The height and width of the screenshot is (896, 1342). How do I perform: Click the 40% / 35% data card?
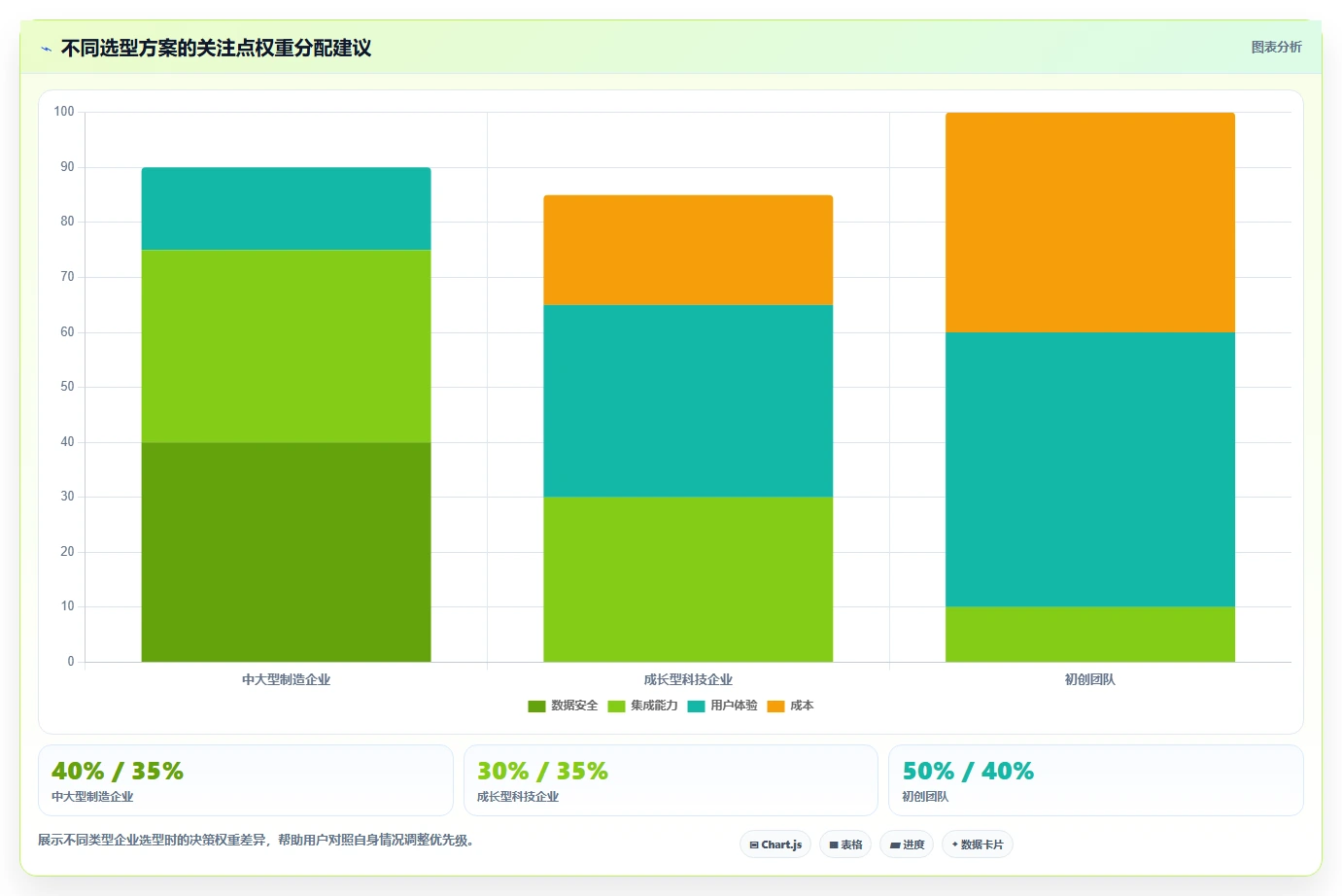(246, 780)
